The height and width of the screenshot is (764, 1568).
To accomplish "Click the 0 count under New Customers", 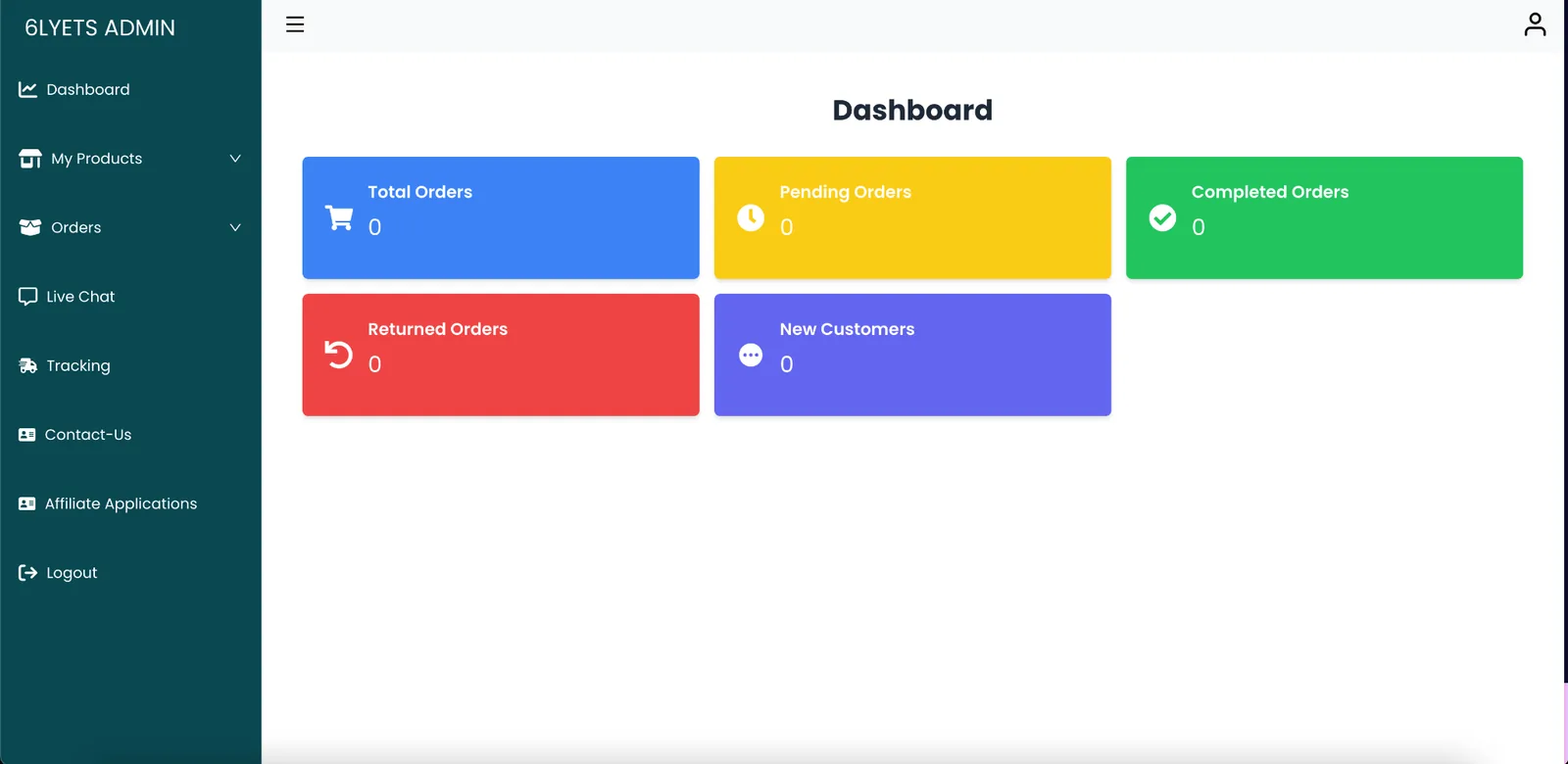I will pyautogui.click(x=786, y=364).
